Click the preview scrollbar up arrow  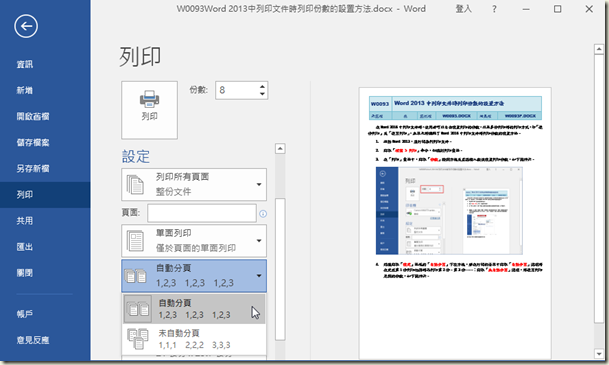coord(599,49)
